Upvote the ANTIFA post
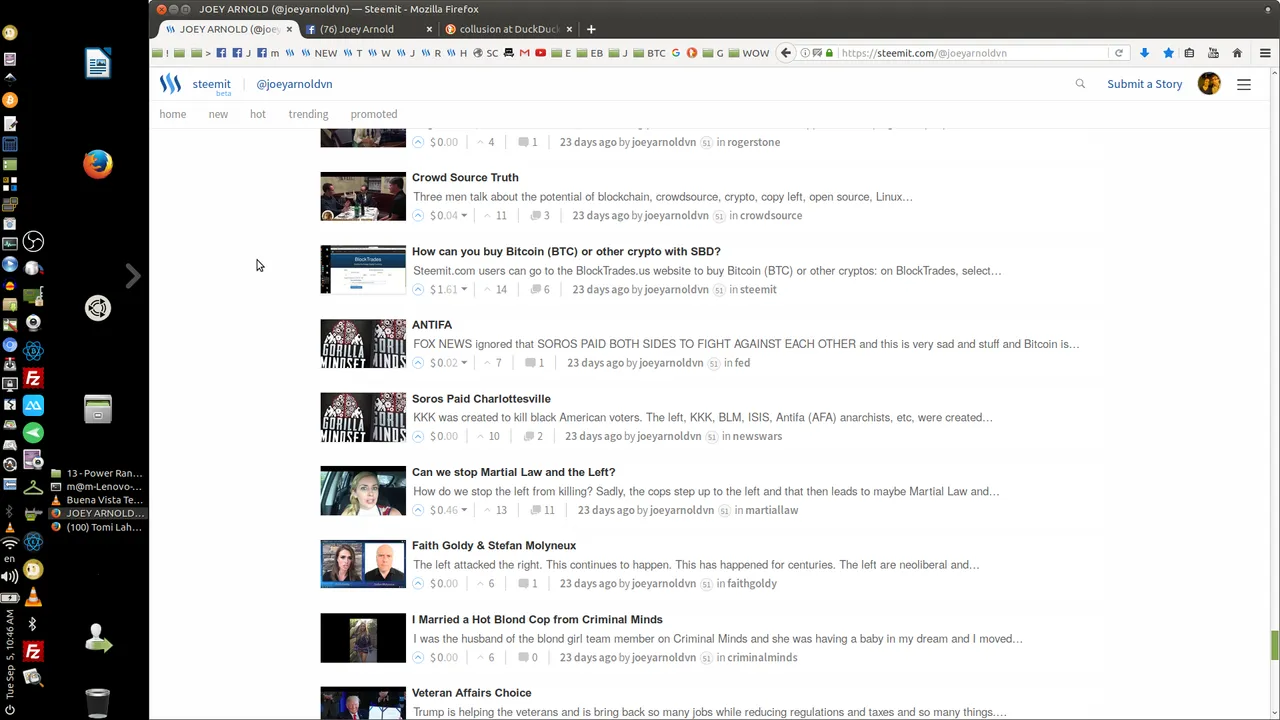The width and height of the screenshot is (1280, 720). (x=418, y=363)
